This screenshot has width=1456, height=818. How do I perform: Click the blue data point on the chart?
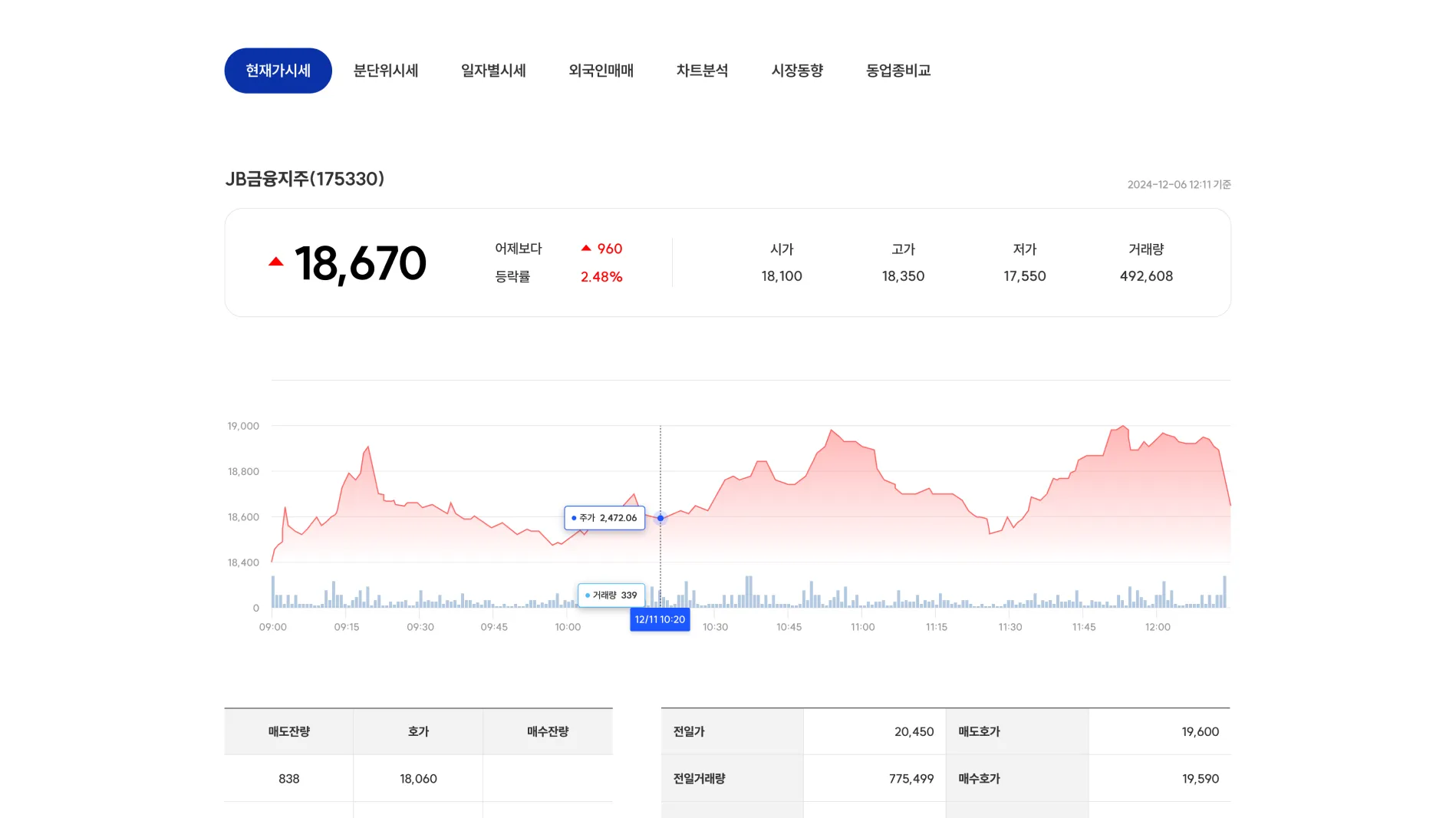[660, 518]
